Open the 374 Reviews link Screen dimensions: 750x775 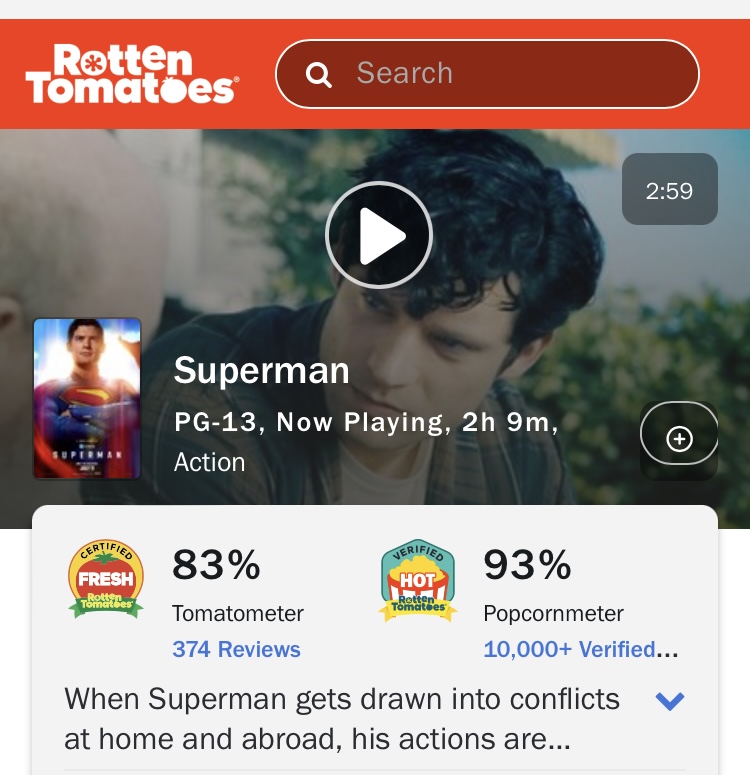coord(236,649)
